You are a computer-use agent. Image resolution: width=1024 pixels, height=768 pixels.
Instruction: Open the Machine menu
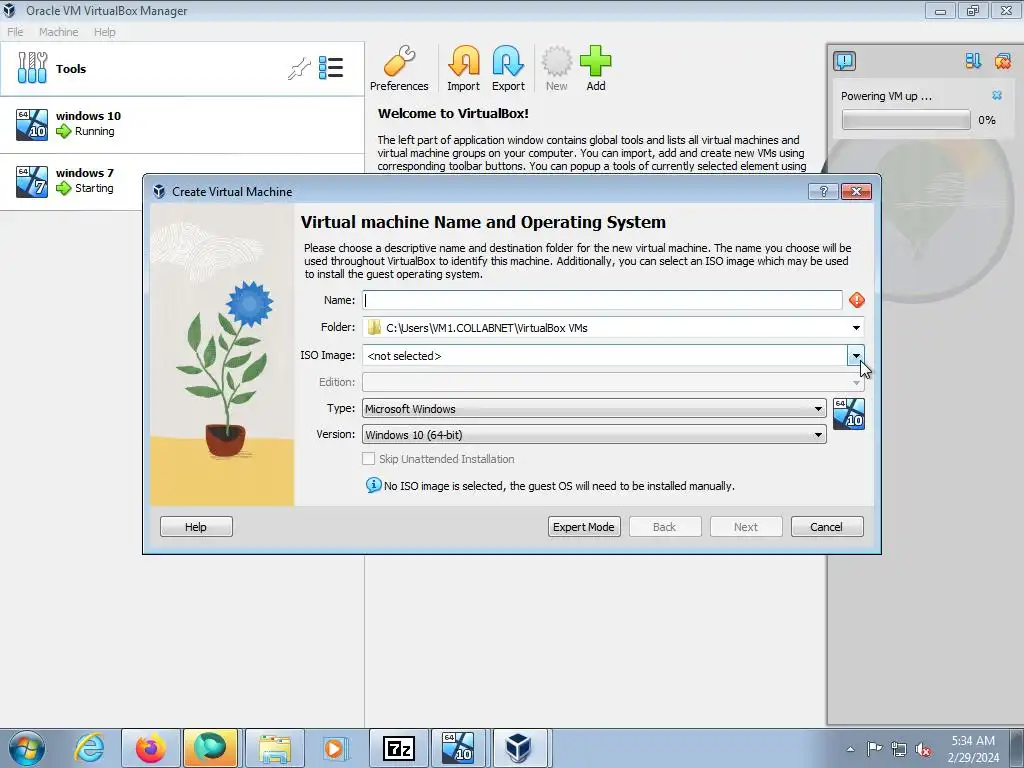[58, 31]
